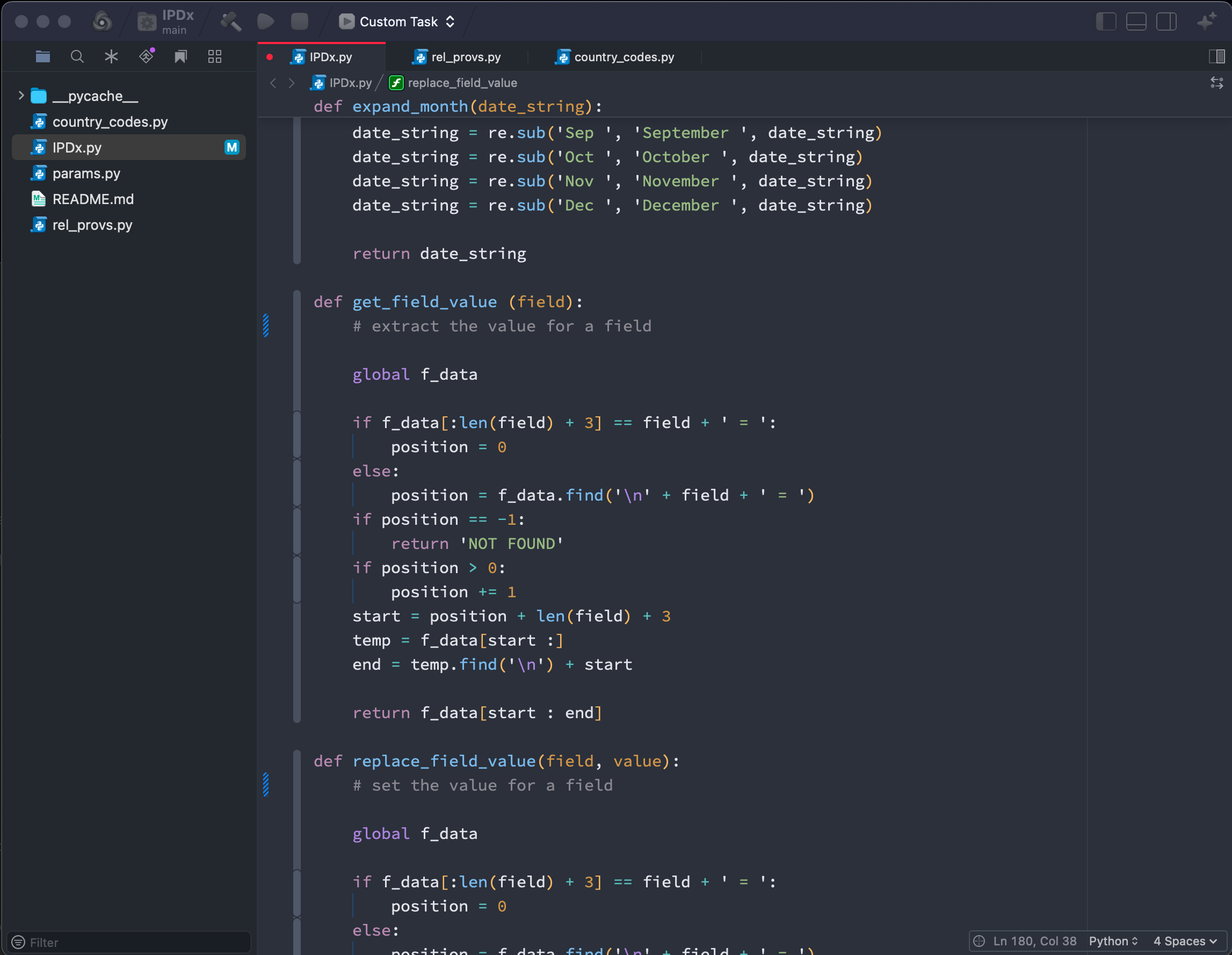Open the Bookmarks sidebar icon
The height and width of the screenshot is (955, 1232).
click(x=180, y=56)
